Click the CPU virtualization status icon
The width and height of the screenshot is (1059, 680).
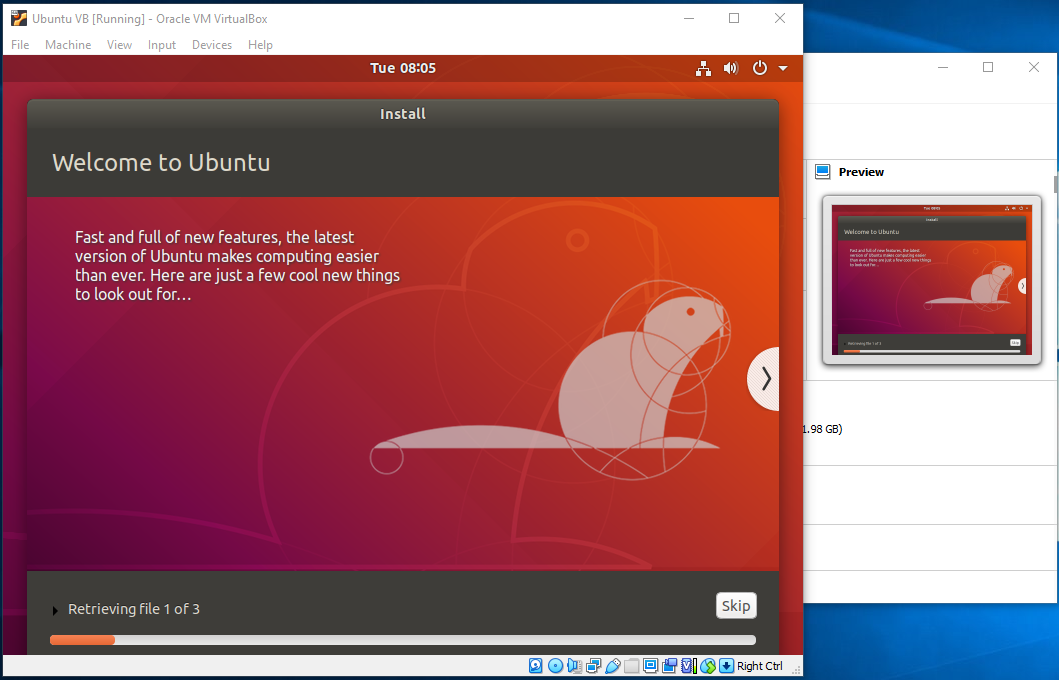[x=688, y=666]
